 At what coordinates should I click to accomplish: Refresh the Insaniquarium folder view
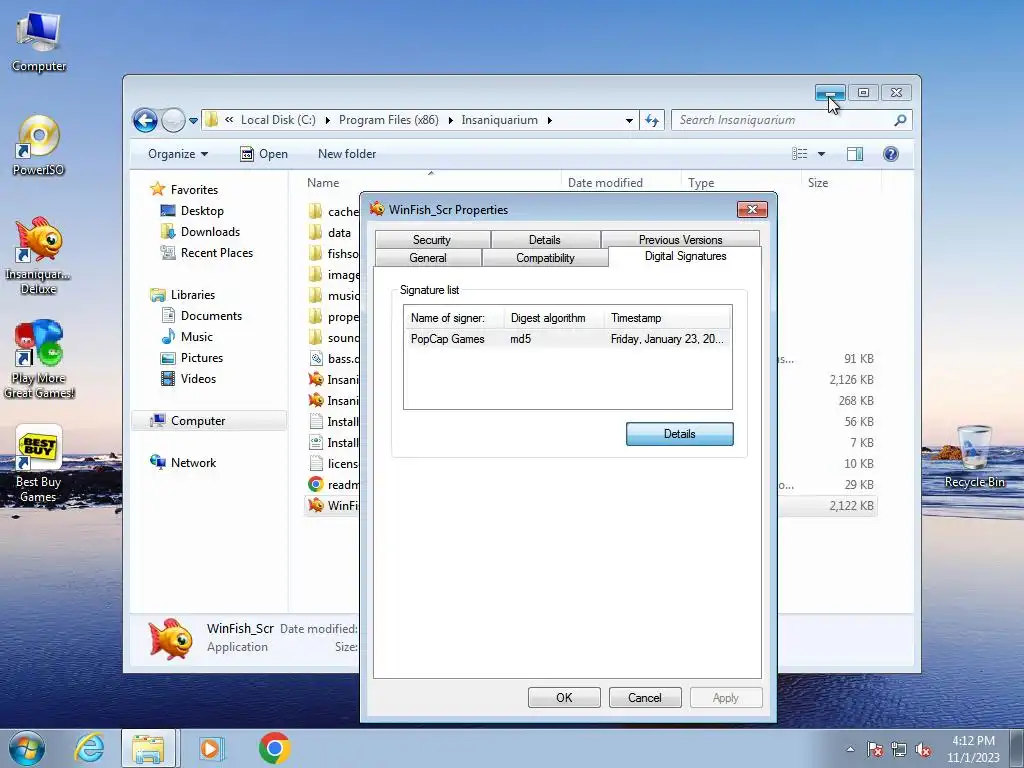(652, 120)
